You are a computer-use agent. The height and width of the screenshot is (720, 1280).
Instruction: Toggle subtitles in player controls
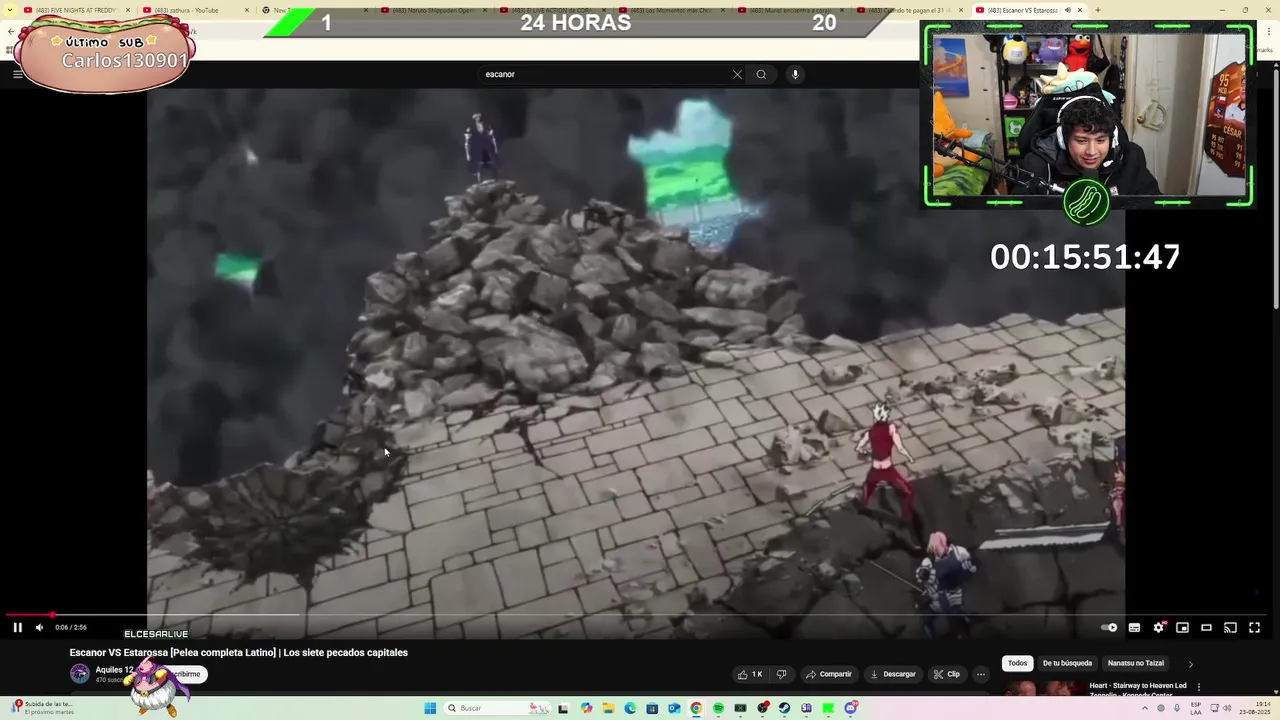(x=1134, y=627)
